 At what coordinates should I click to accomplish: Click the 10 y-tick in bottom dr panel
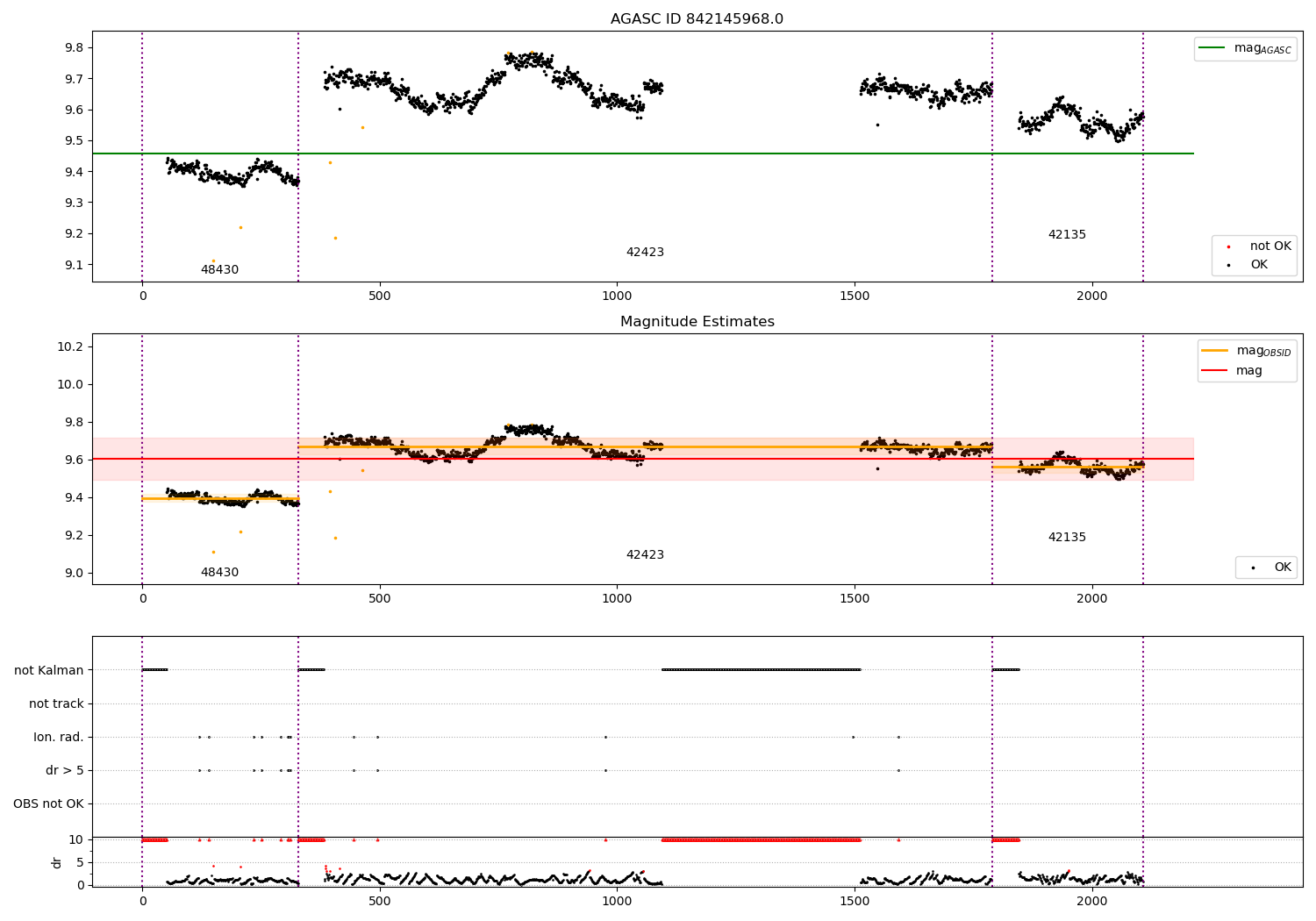tap(76, 839)
